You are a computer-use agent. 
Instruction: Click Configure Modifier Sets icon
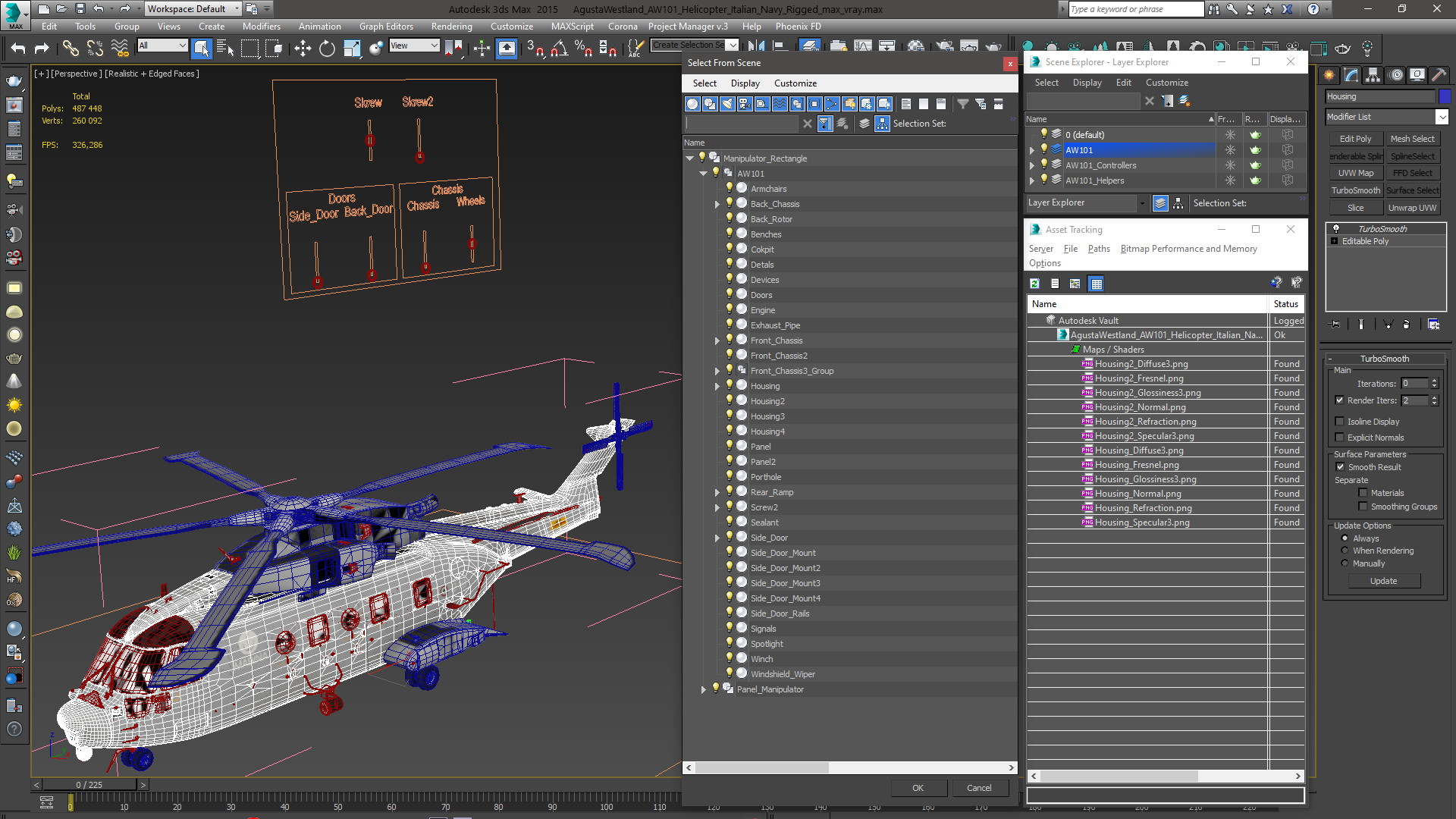point(1433,325)
